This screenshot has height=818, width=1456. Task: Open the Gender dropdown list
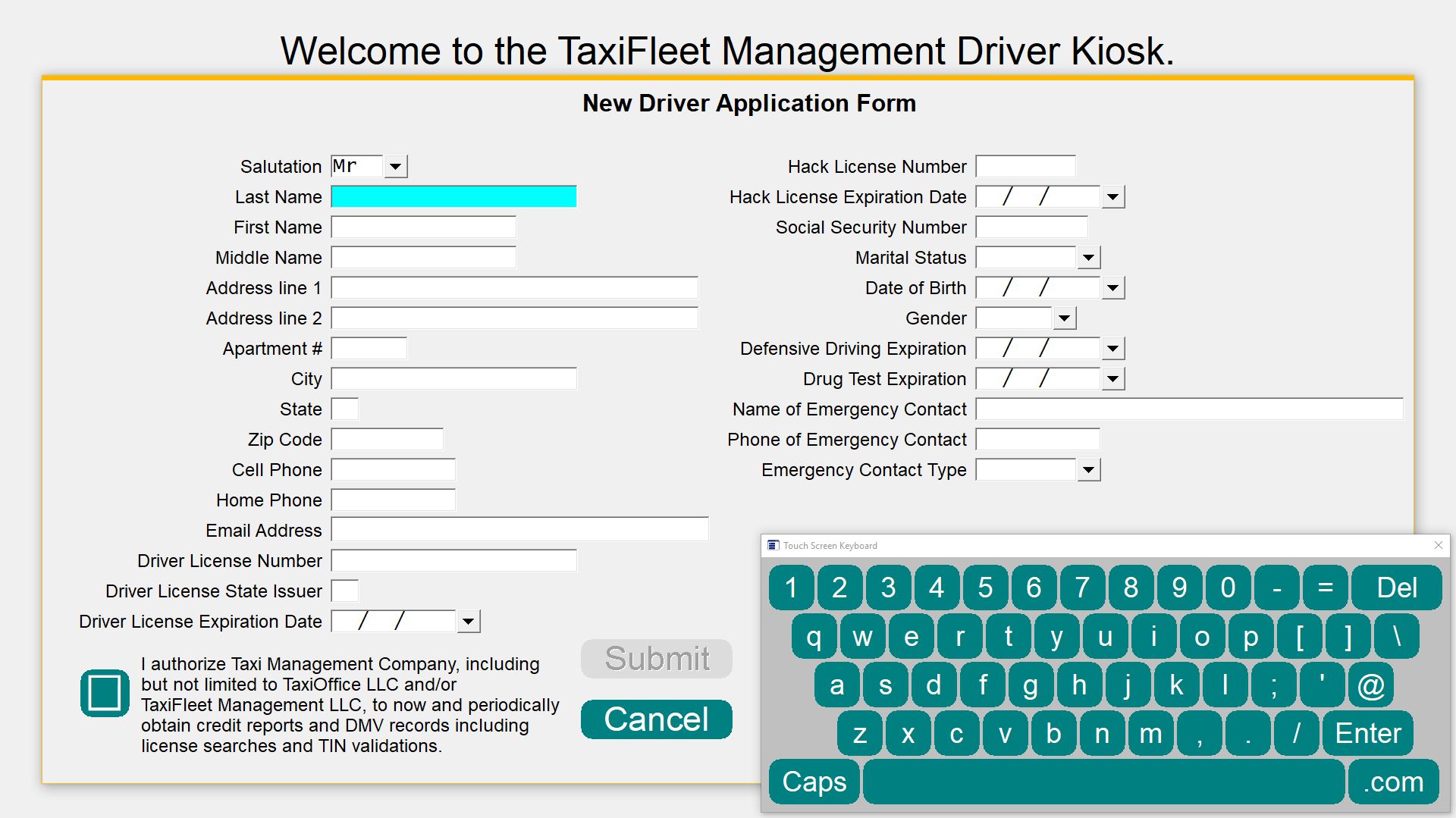click(1064, 318)
